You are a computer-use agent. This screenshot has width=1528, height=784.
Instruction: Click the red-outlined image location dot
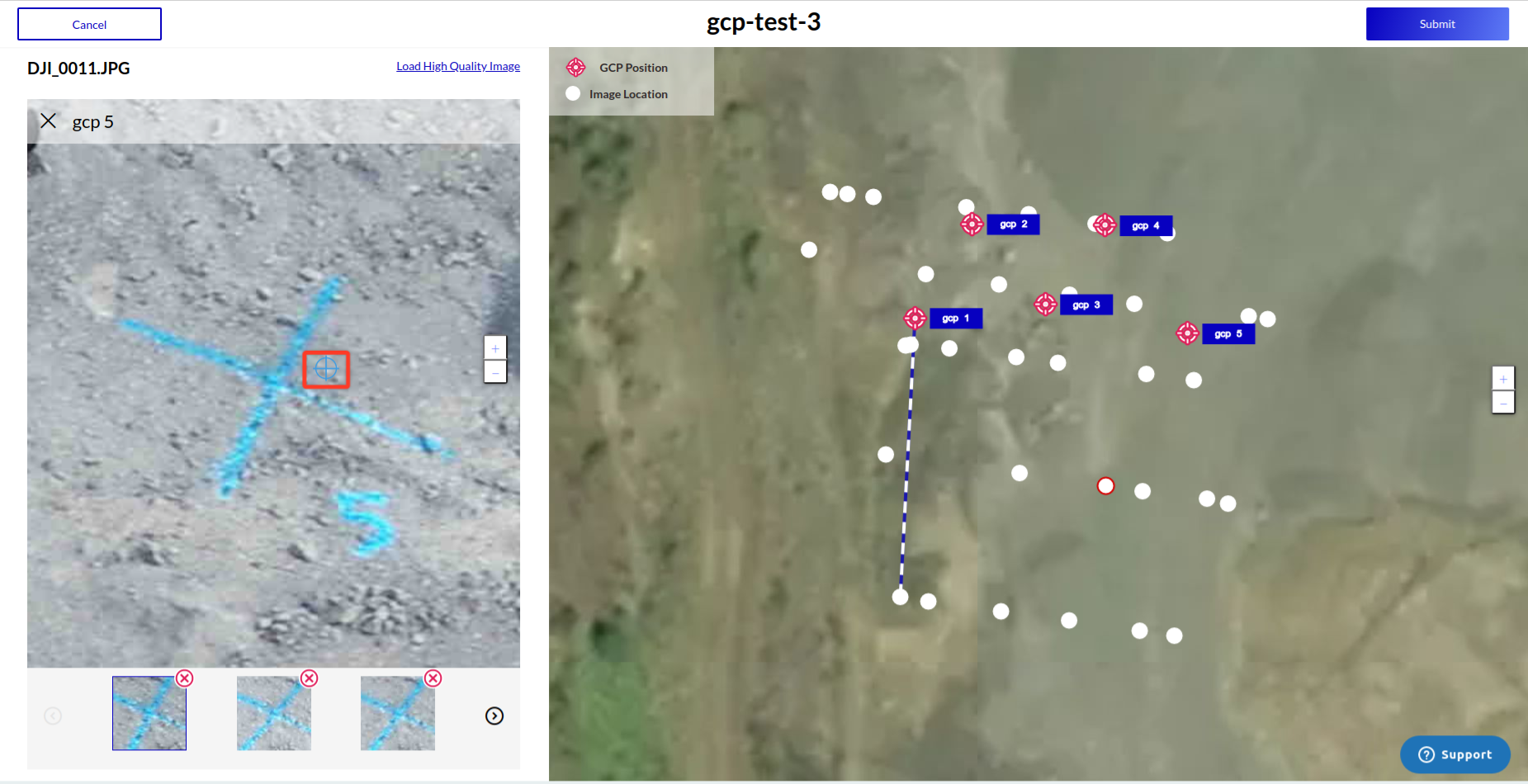click(1105, 486)
